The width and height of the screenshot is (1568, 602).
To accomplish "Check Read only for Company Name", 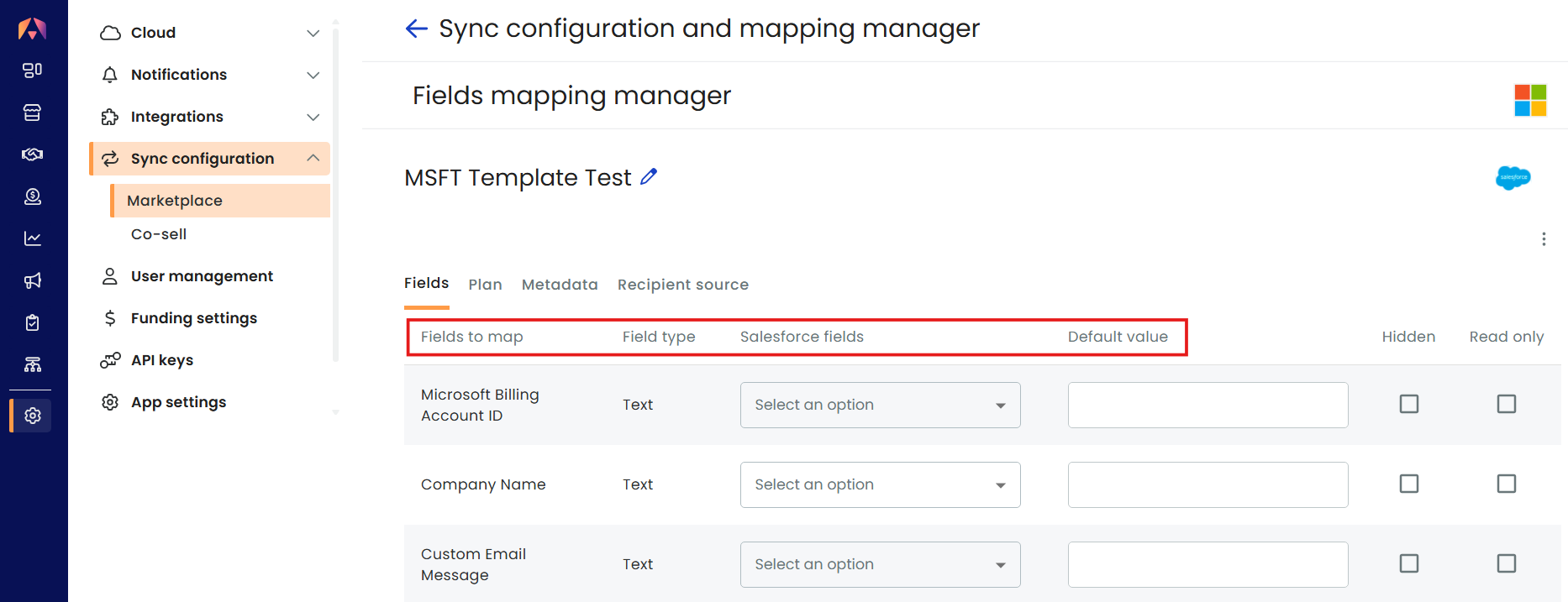I will click(x=1507, y=484).
